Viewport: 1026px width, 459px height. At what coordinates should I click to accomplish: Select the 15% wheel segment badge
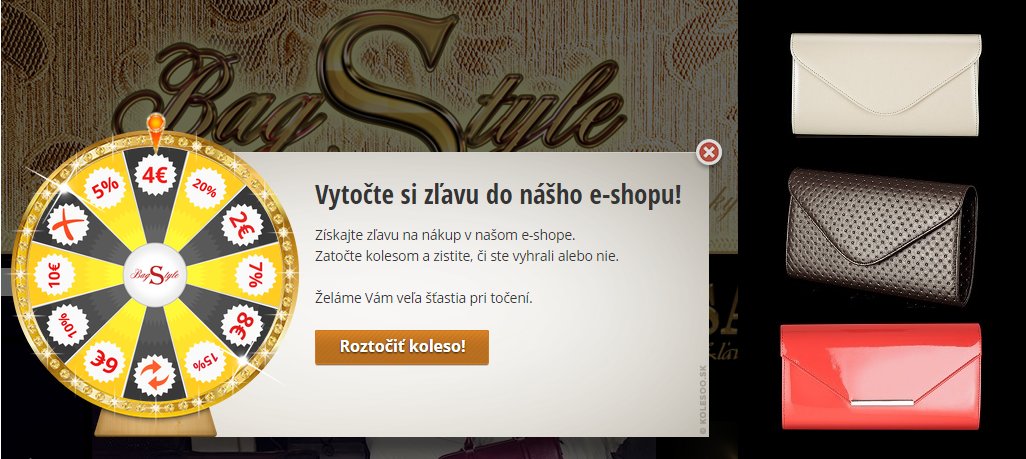coord(205,361)
